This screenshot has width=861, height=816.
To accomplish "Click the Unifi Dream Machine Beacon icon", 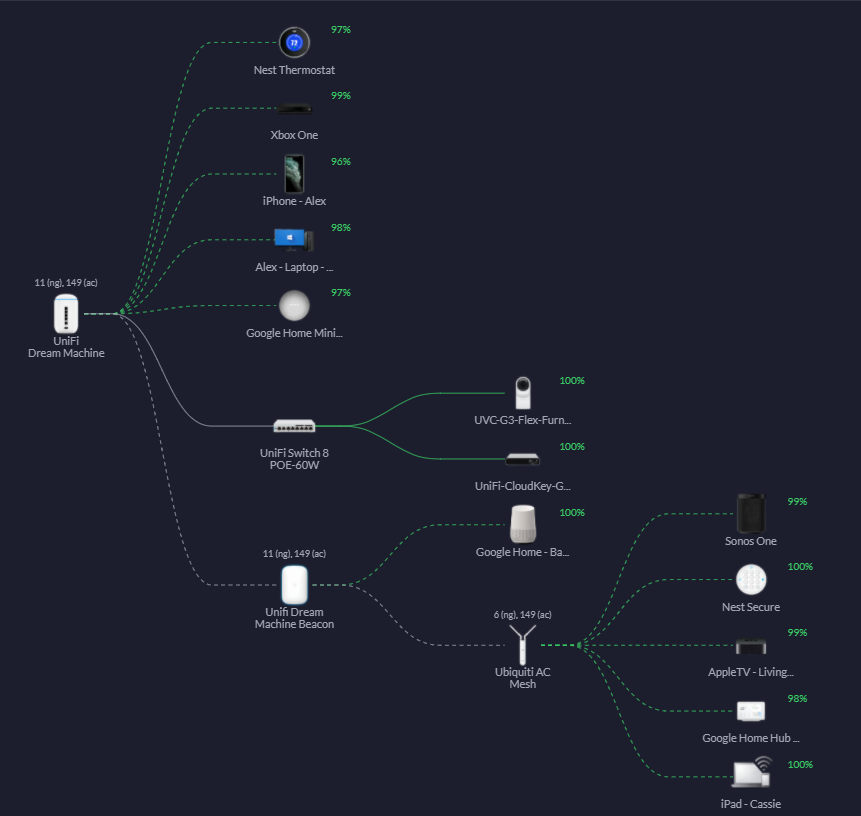I will 294,585.
